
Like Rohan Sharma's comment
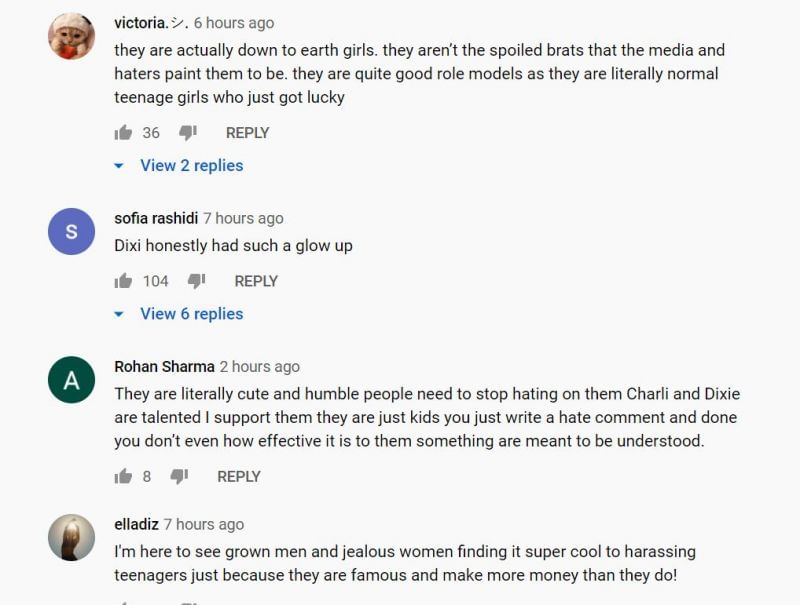(x=124, y=477)
